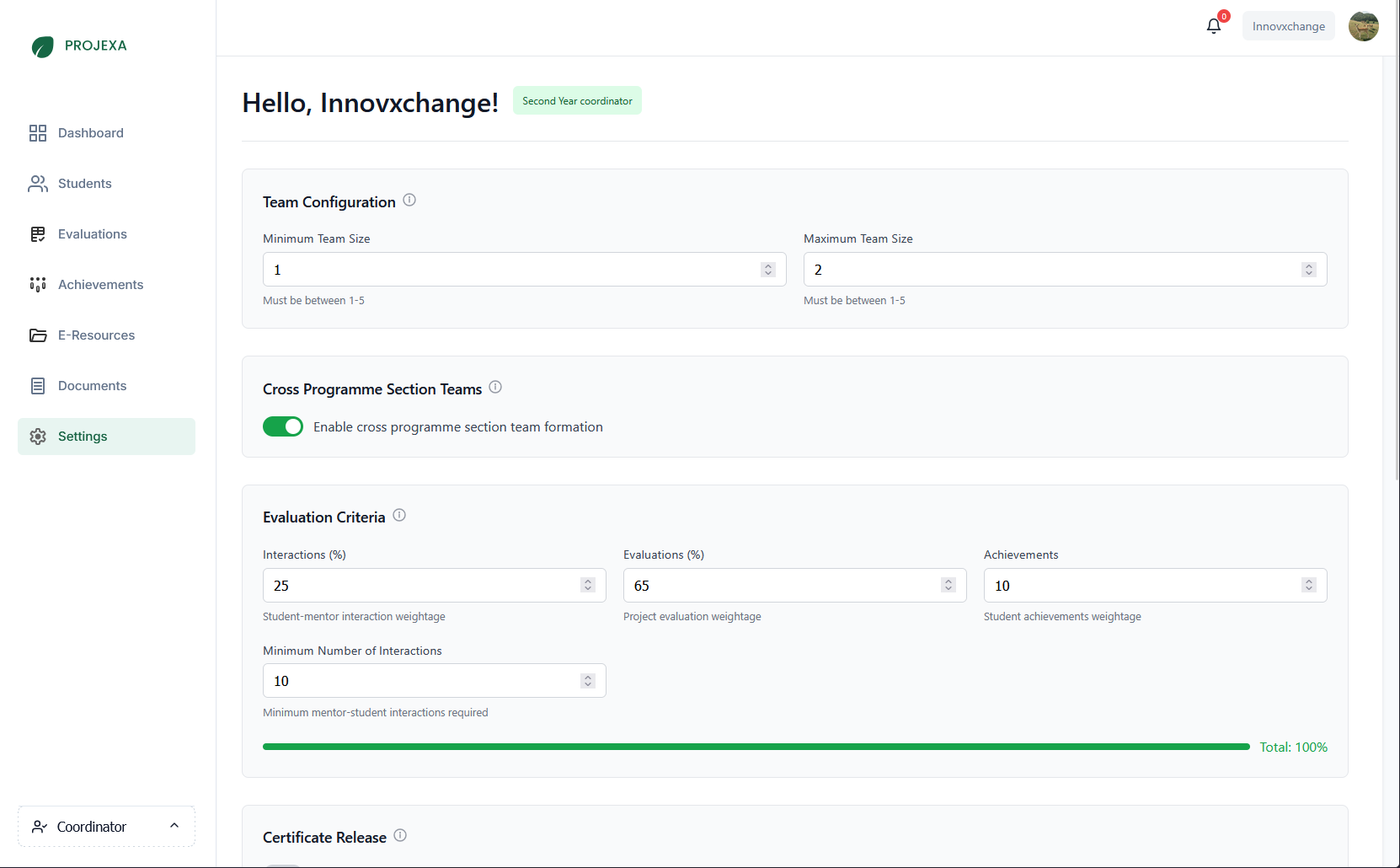
Task: Open the Dashboard icon in sidebar
Action: coord(37,133)
